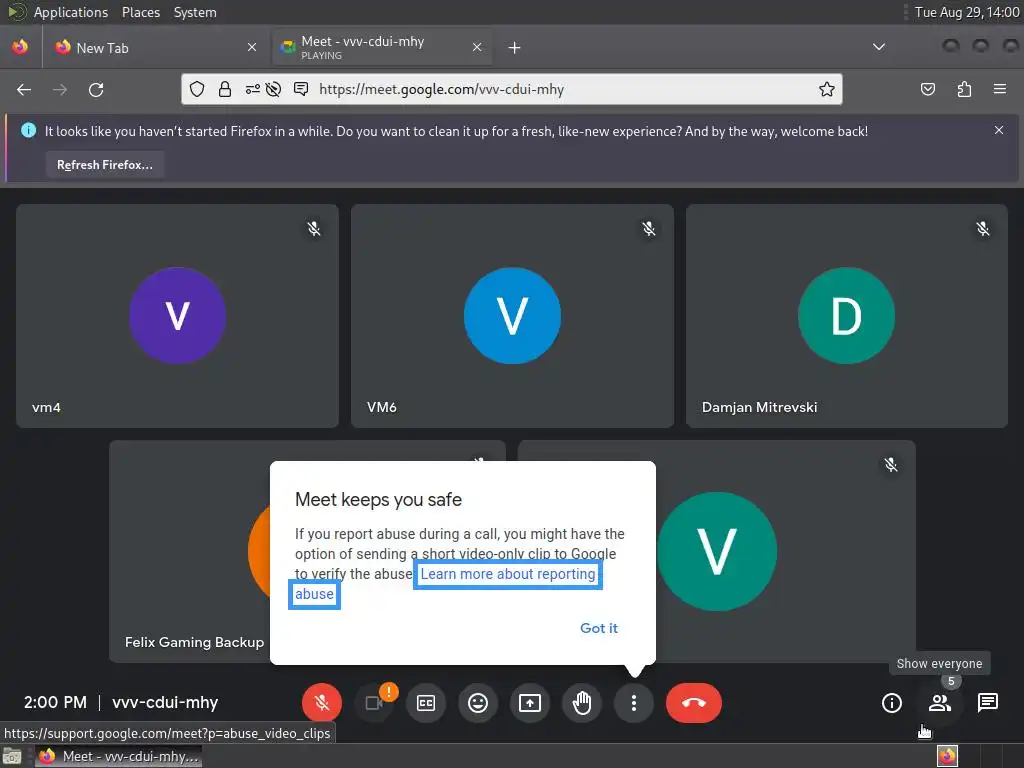Image resolution: width=1024 pixels, height=768 pixels.
Task: Close the New Tab tab
Action: click(x=252, y=47)
